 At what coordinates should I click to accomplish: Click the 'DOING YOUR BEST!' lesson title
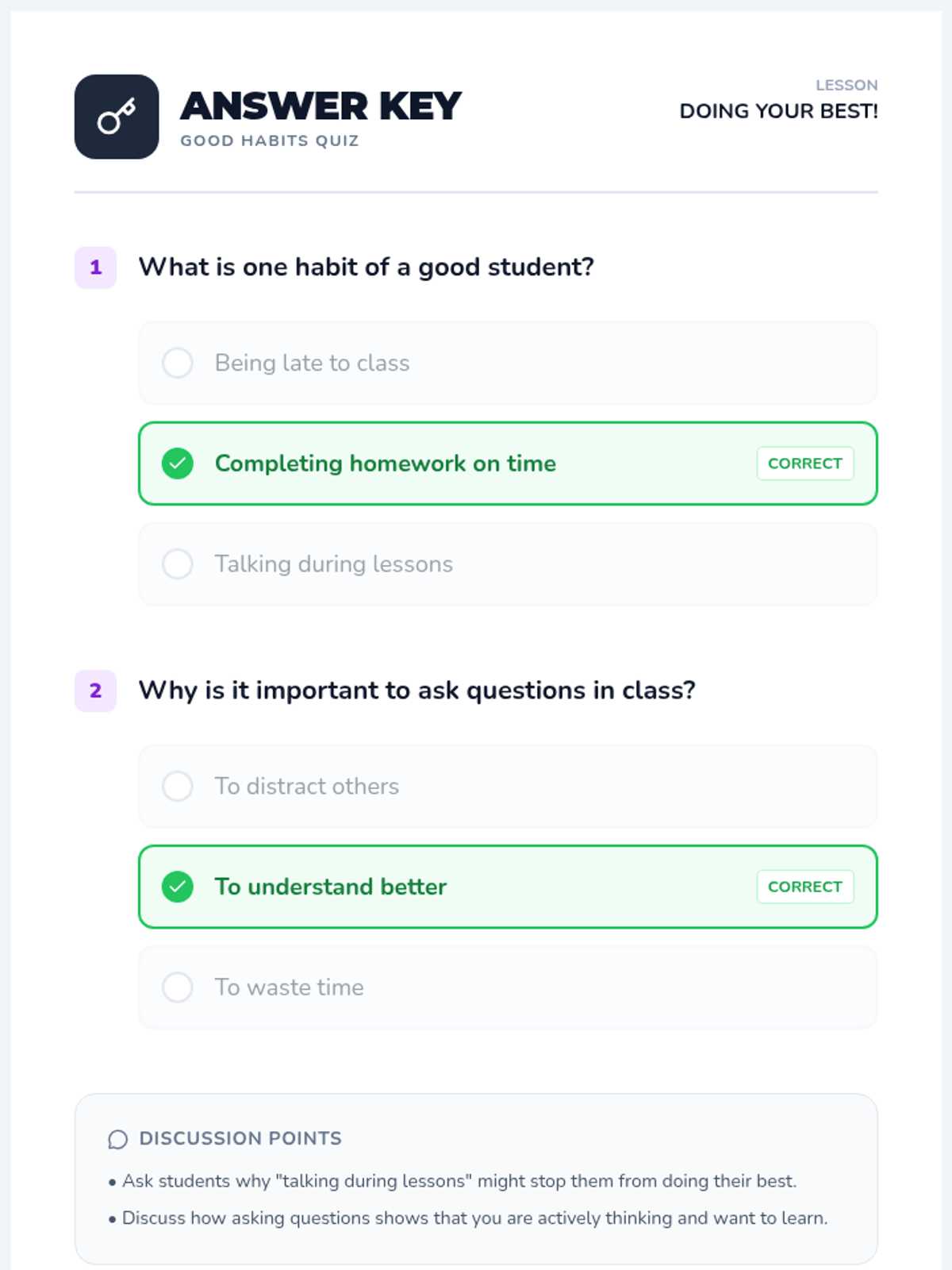pos(778,111)
